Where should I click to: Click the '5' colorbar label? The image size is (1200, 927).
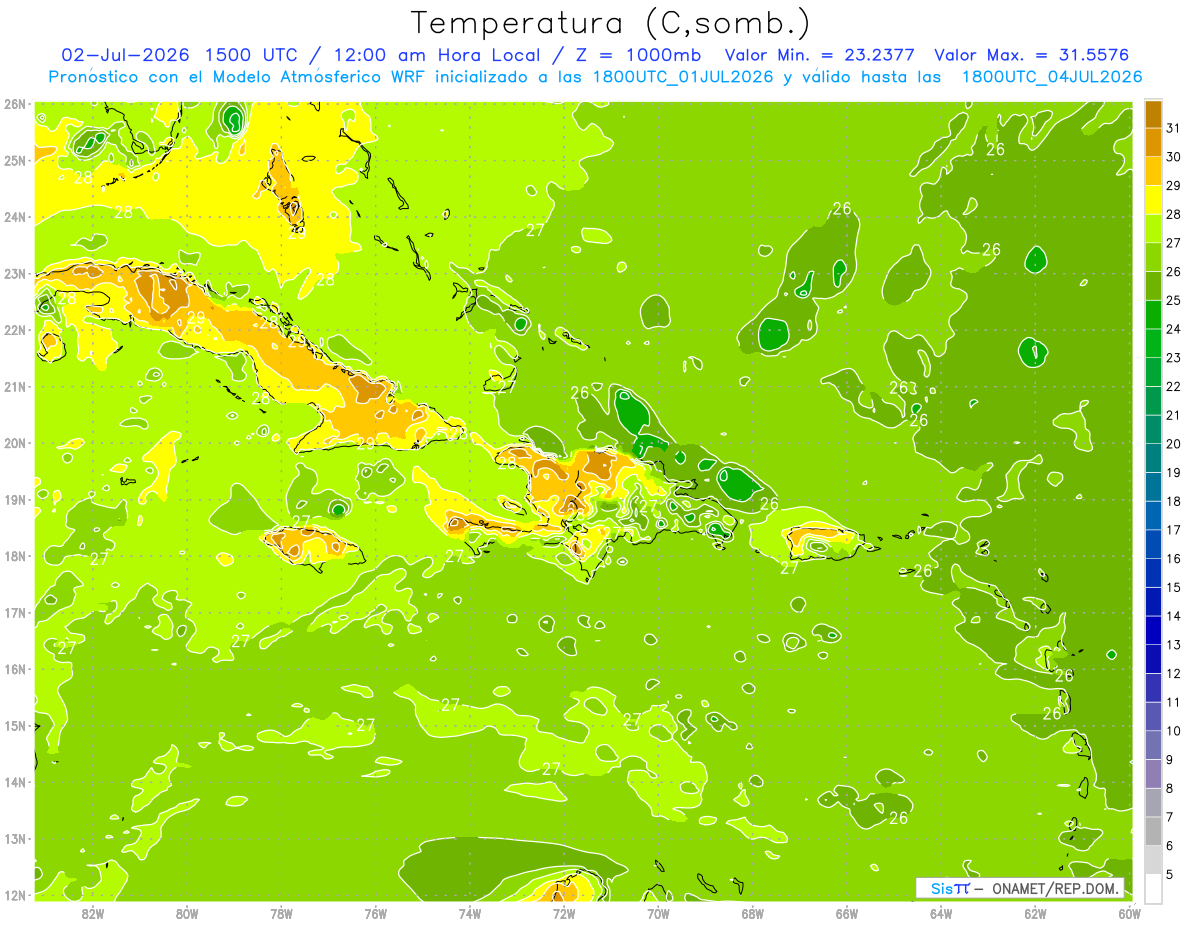[1171, 874]
